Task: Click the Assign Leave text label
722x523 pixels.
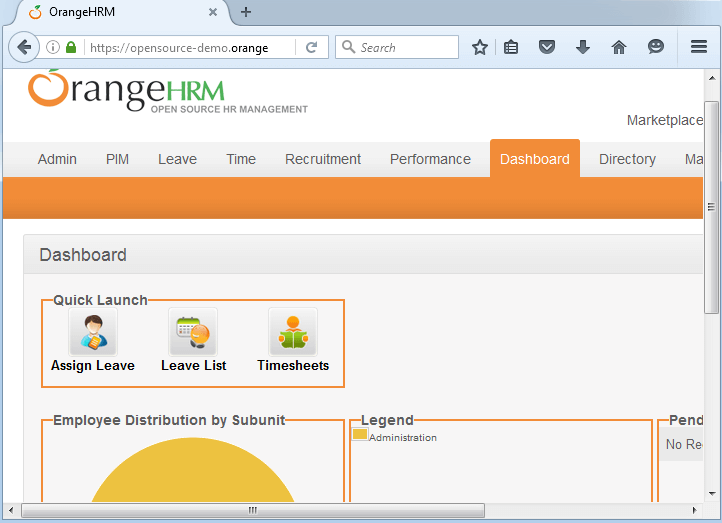Action: point(93,366)
